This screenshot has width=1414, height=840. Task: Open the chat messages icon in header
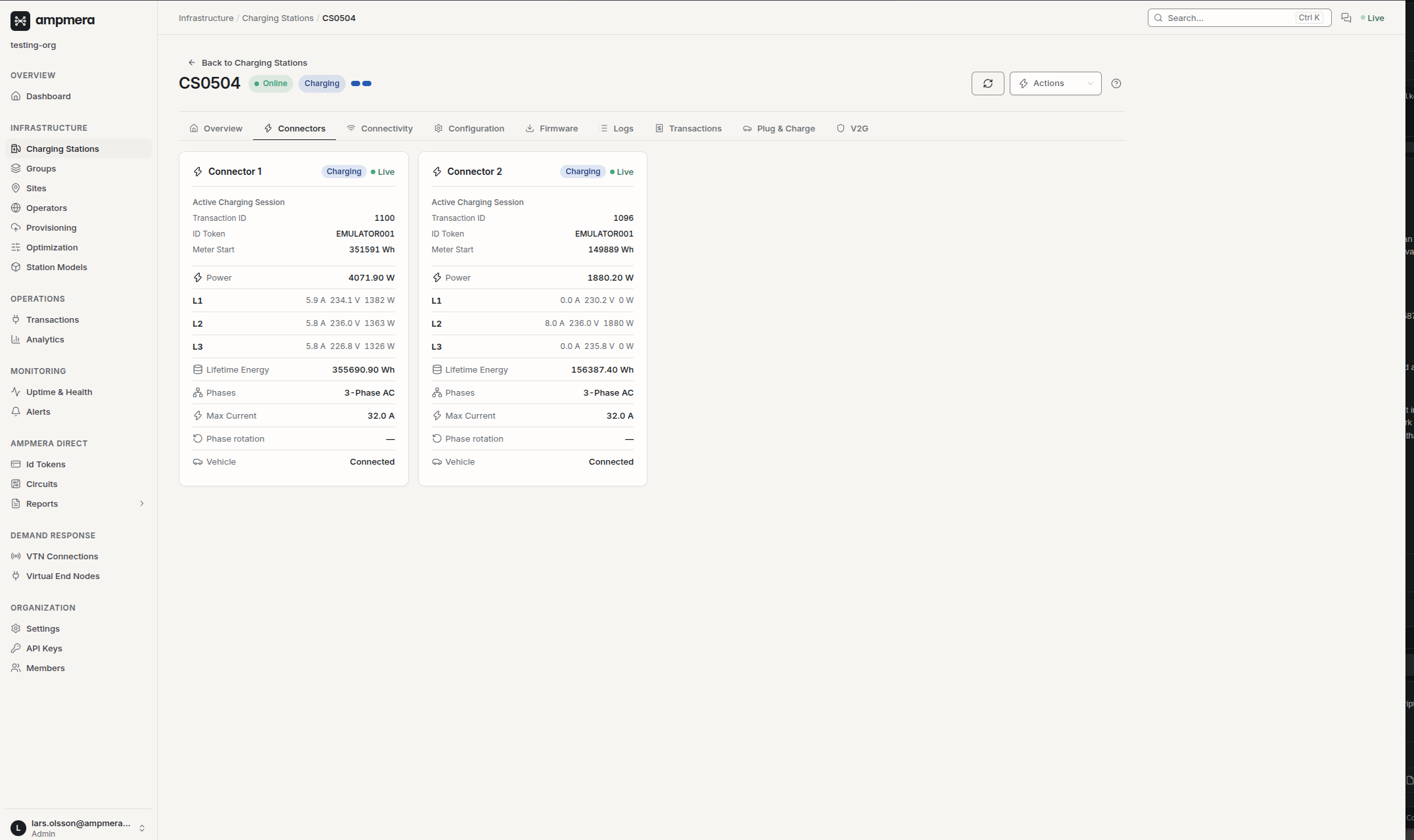[x=1346, y=18]
